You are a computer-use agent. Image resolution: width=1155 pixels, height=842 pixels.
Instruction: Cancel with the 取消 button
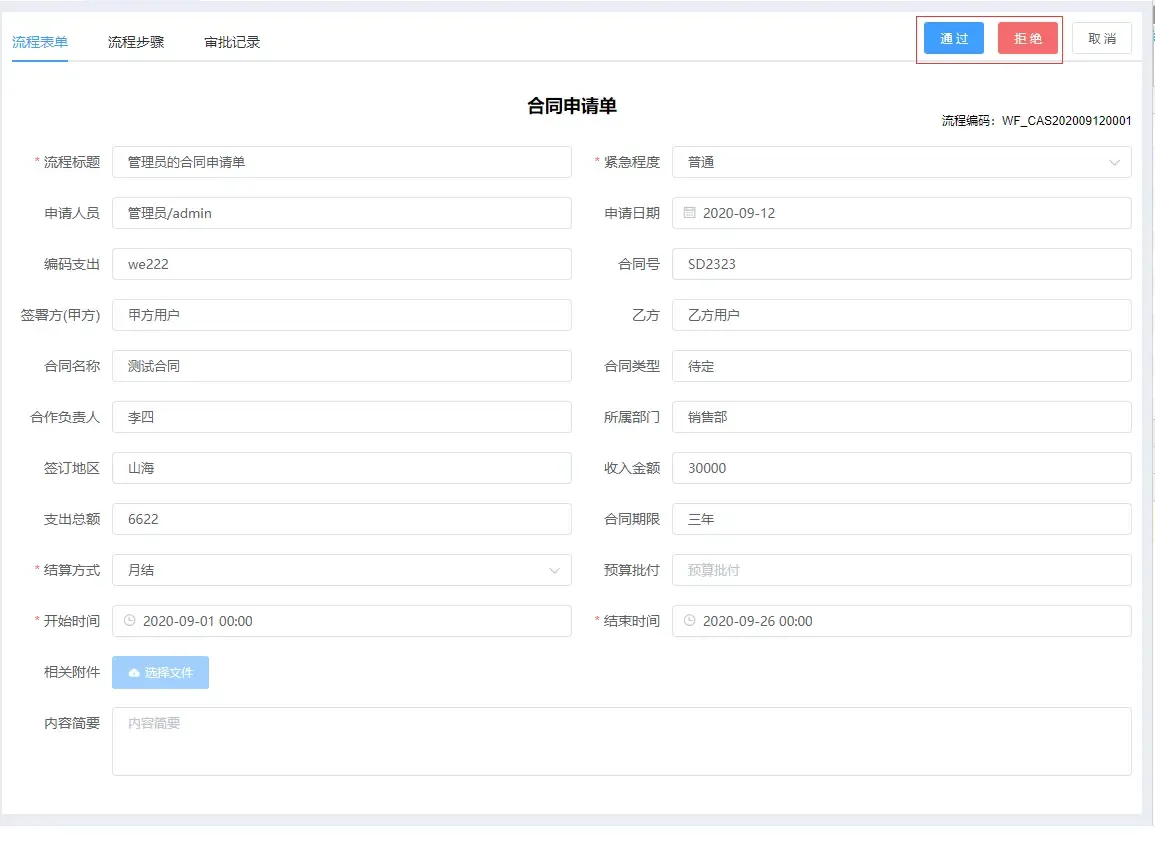tap(1101, 37)
